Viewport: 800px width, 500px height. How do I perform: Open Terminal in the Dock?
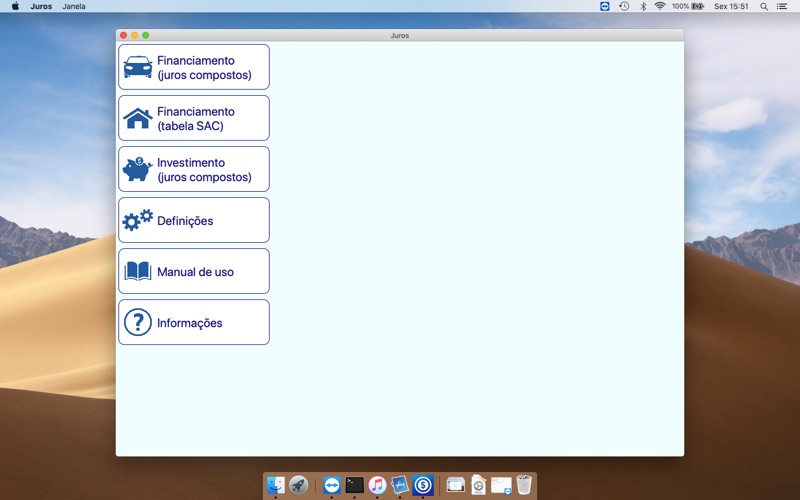pyautogui.click(x=355, y=485)
